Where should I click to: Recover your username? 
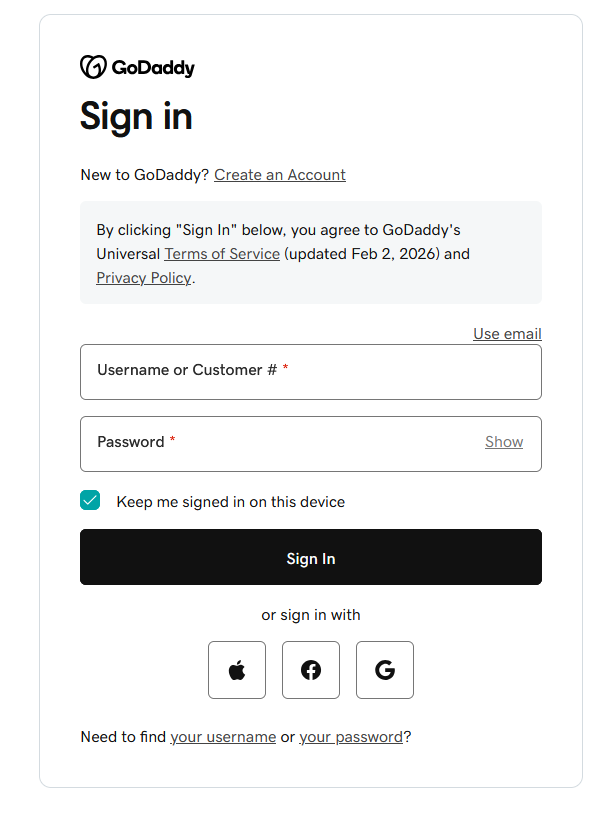point(222,736)
